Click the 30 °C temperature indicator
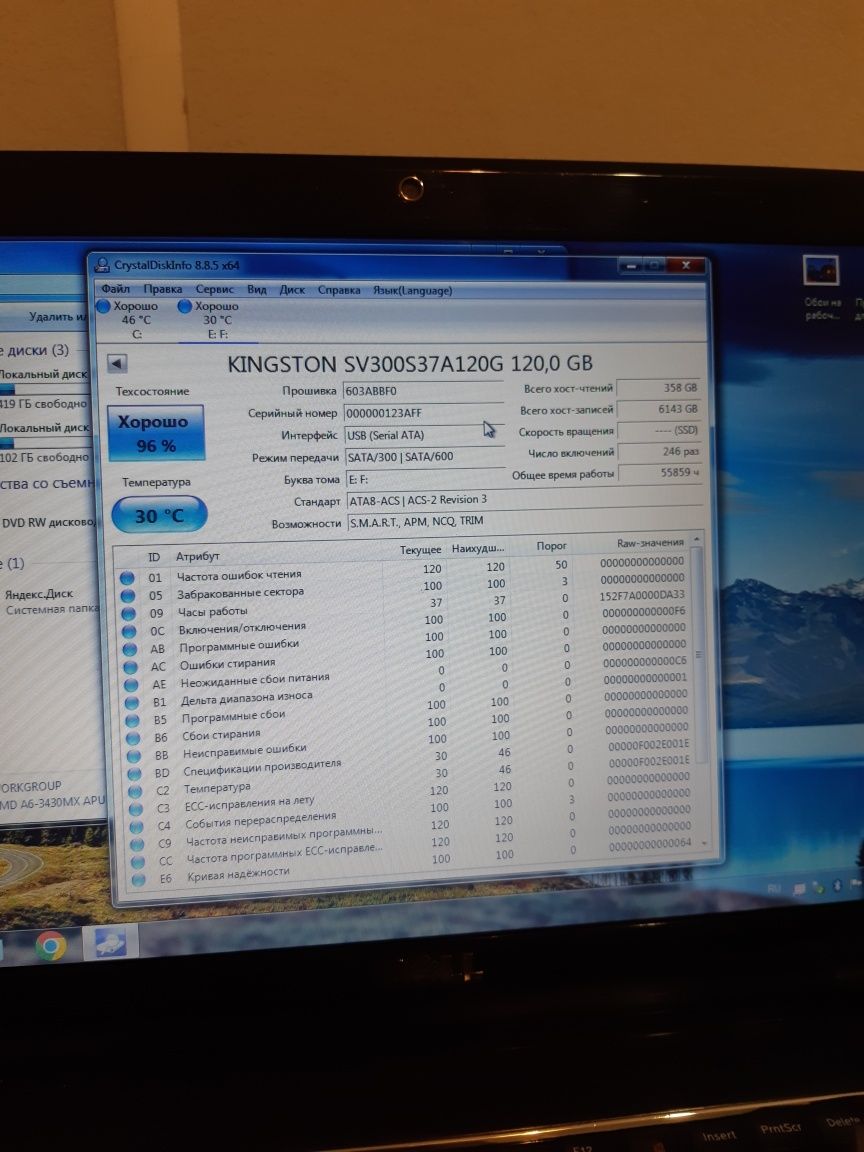Screen dimensions: 864x1152 [x=159, y=515]
